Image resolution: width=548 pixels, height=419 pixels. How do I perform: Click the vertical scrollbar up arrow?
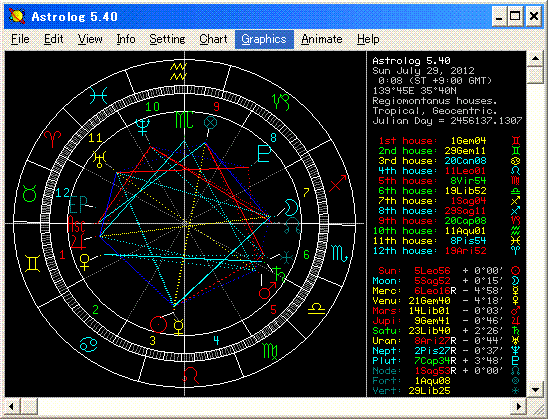click(535, 58)
